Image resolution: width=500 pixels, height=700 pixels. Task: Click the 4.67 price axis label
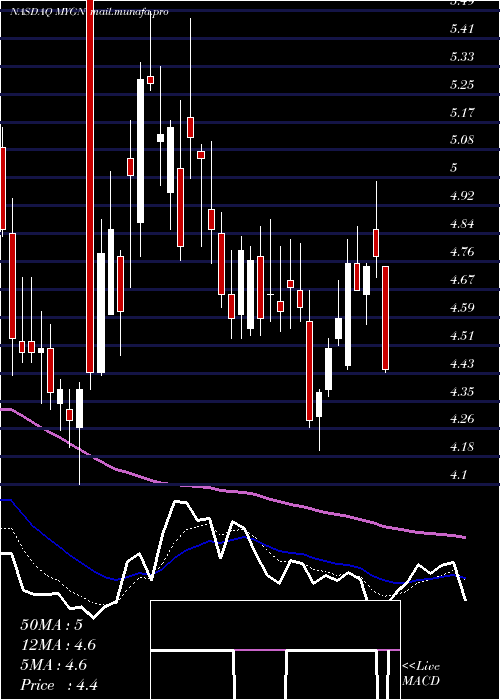462,280
